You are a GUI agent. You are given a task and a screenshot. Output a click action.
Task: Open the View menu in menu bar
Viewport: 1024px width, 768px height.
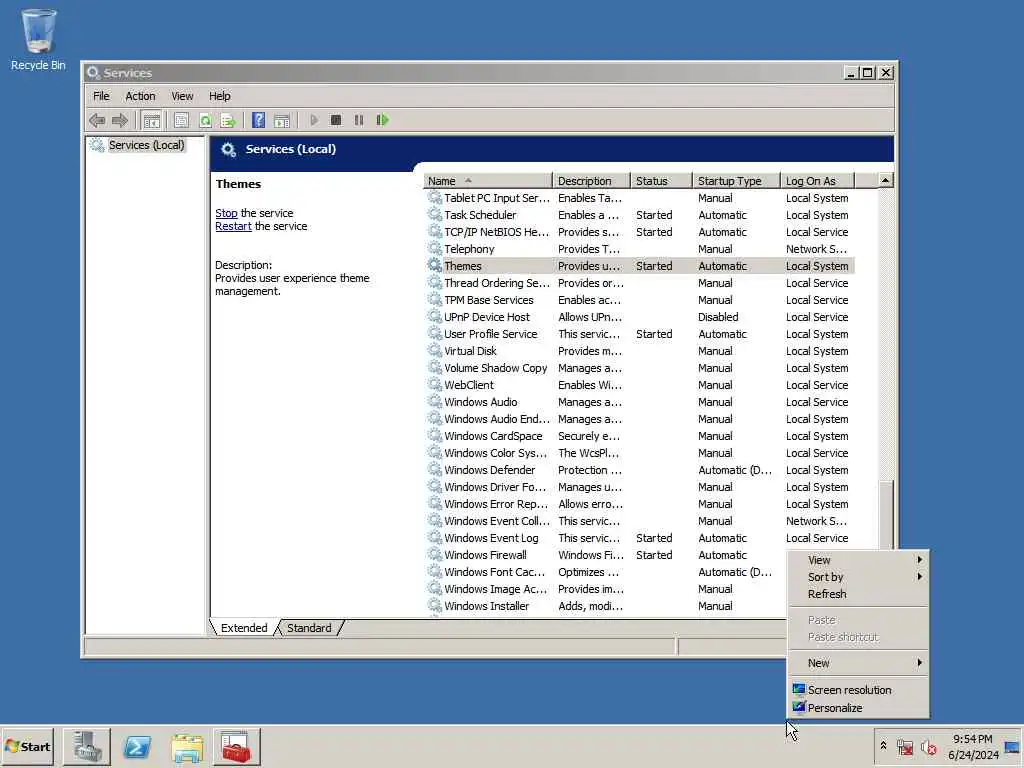182,96
